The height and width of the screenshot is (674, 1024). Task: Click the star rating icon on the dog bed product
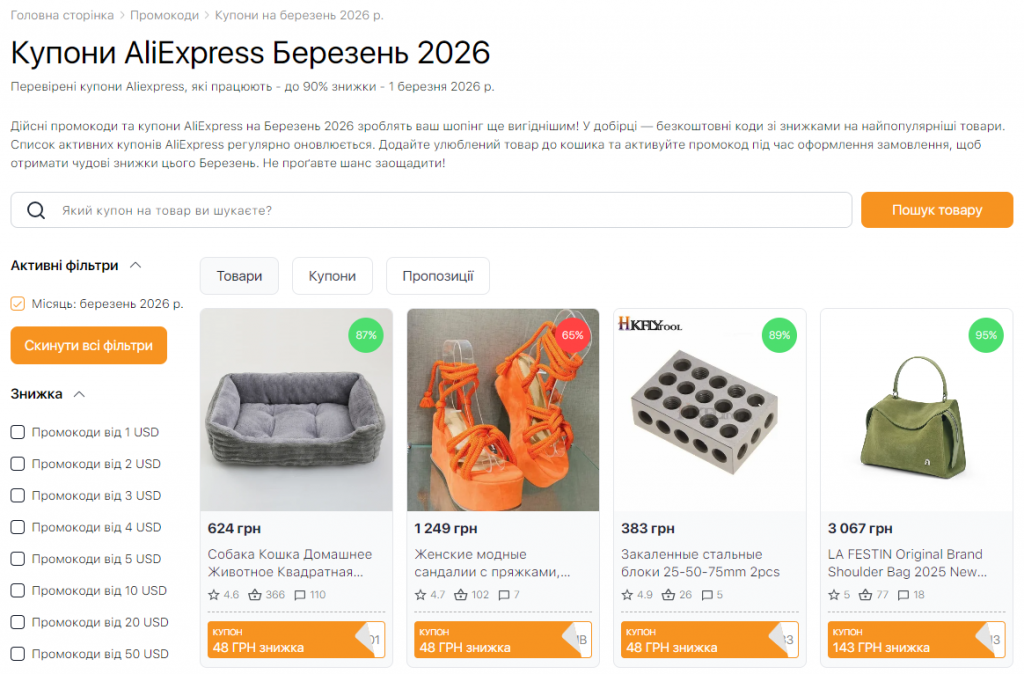click(x=215, y=594)
